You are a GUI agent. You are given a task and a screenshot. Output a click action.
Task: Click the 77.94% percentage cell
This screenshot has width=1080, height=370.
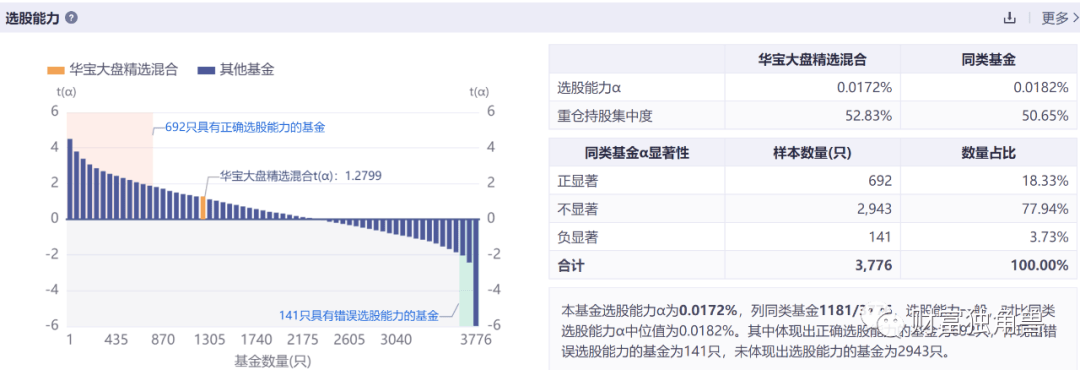coord(1046,209)
